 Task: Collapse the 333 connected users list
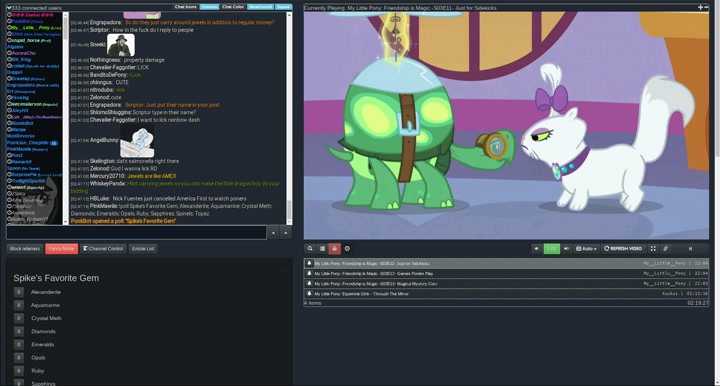9,8
